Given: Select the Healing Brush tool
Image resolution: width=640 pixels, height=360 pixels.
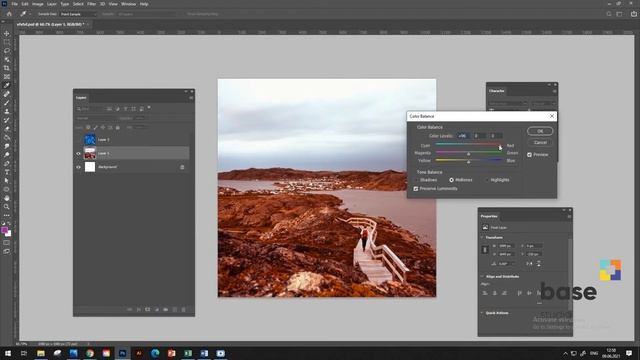Looking at the screenshot, I should (7, 94).
